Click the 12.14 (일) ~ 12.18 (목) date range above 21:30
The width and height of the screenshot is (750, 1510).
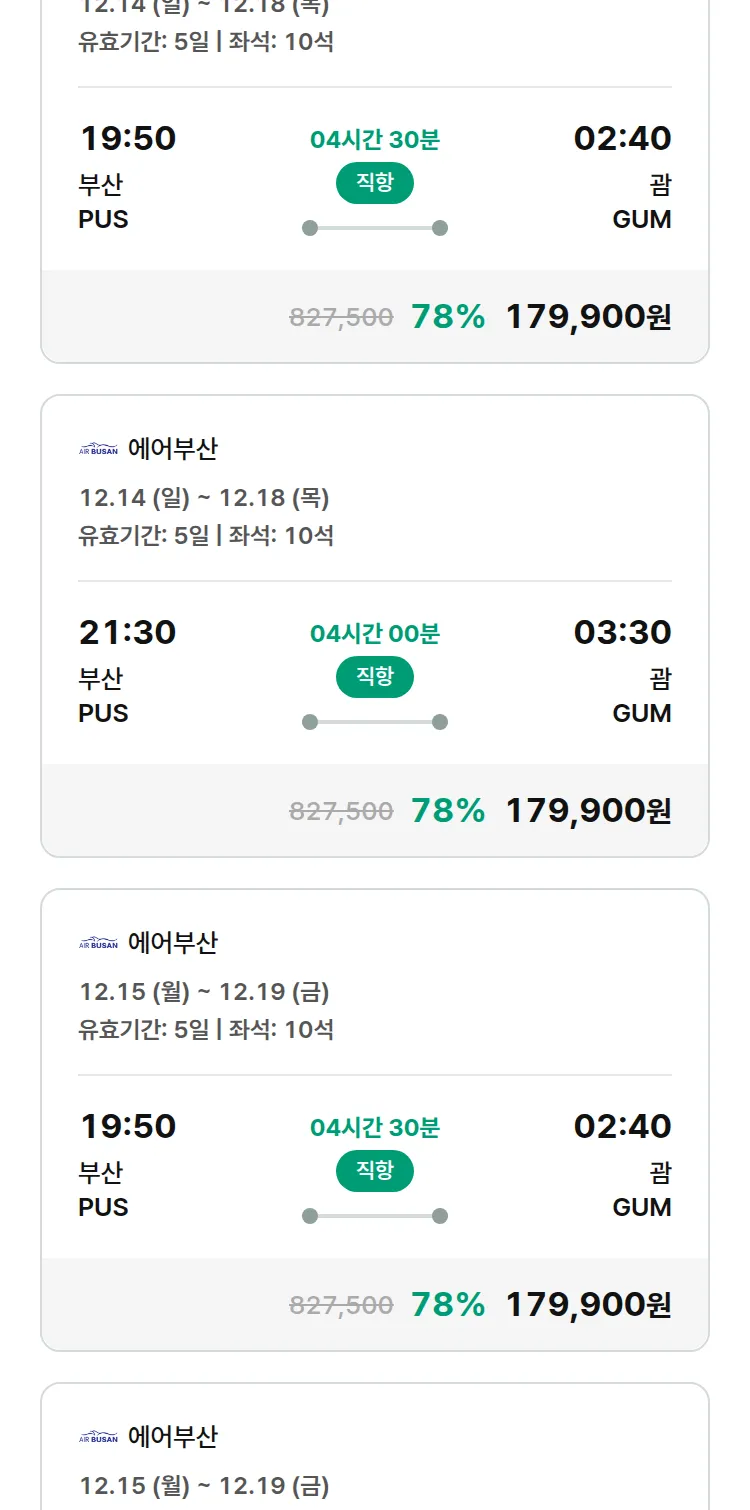tap(204, 498)
